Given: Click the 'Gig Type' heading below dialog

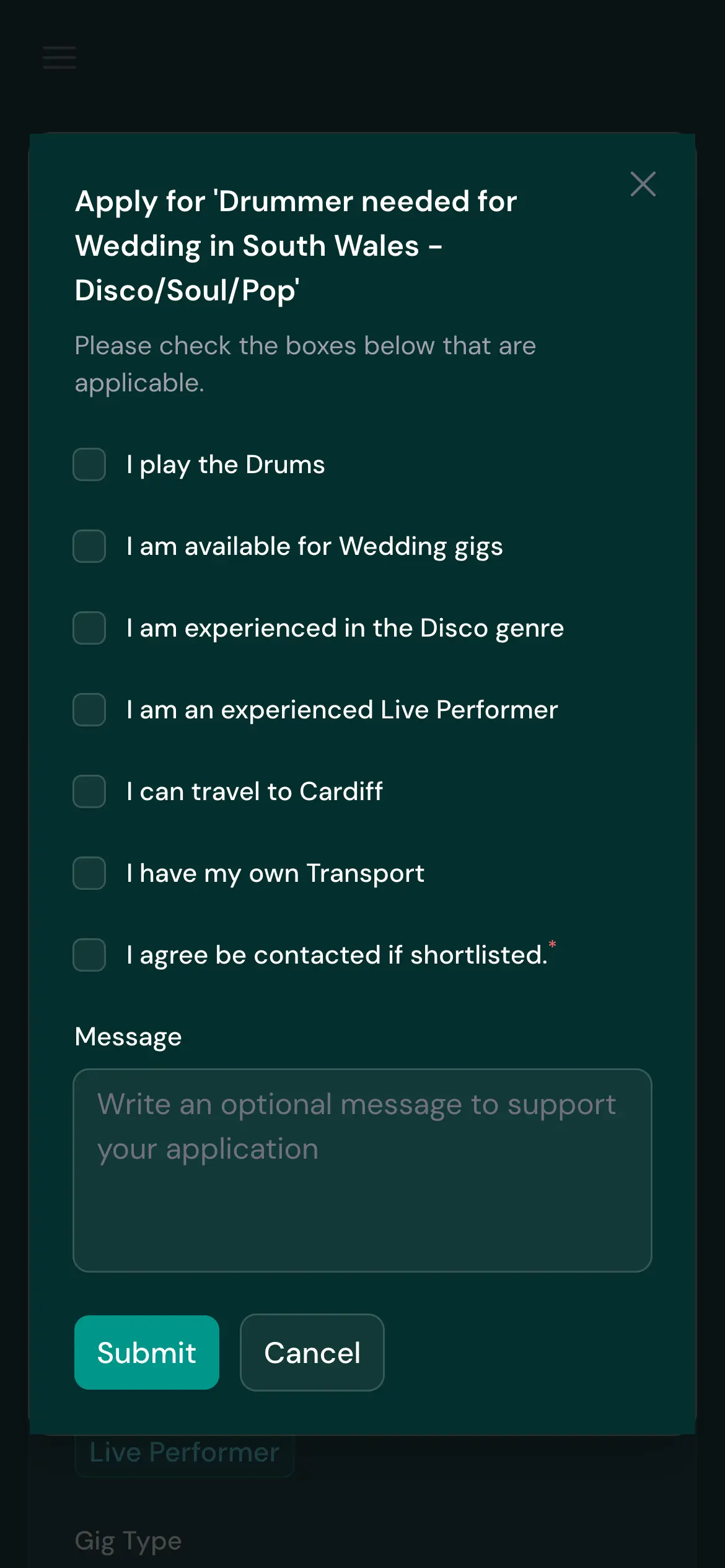Looking at the screenshot, I should tap(128, 1541).
